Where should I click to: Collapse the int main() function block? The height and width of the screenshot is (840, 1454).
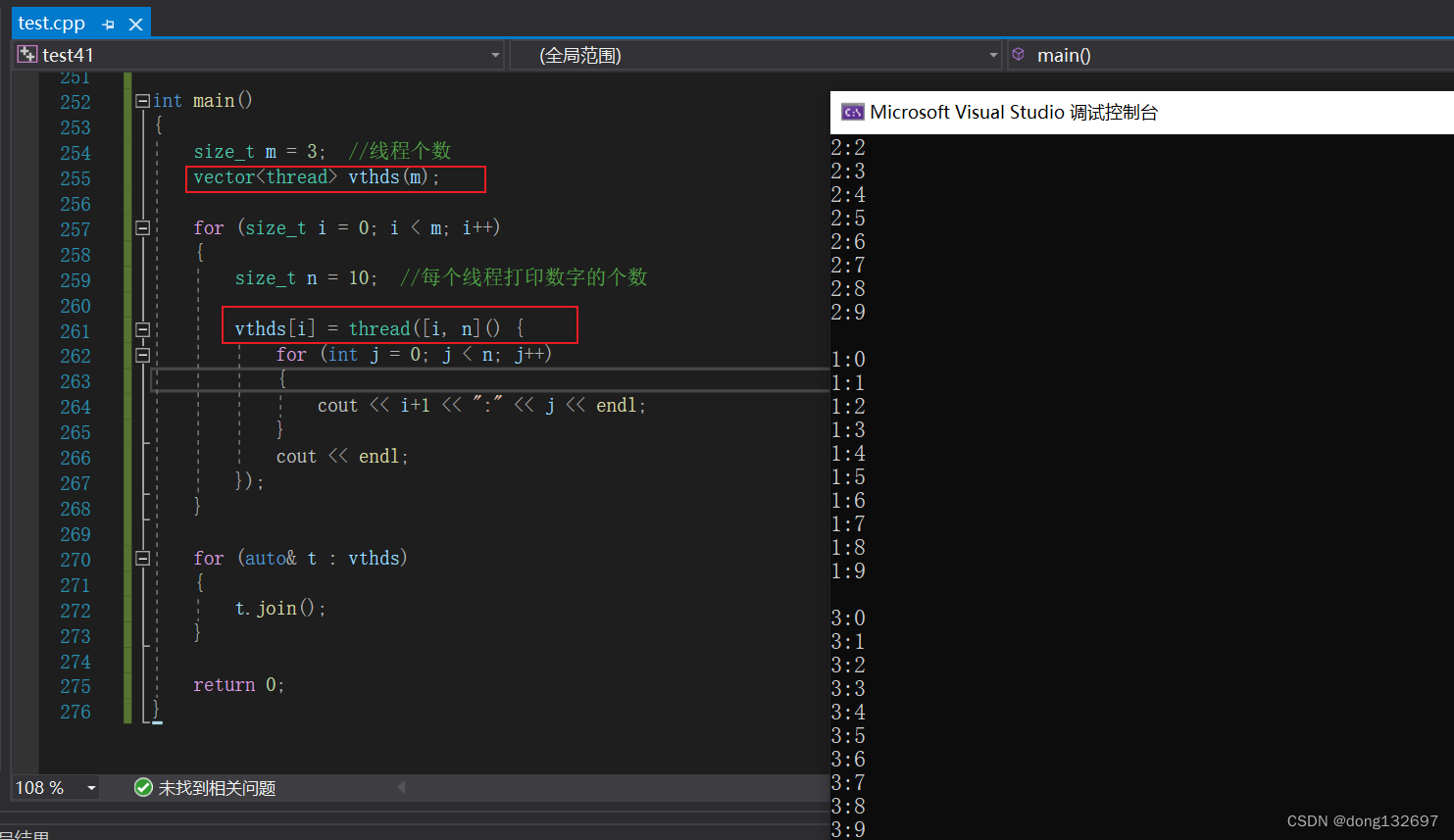tap(142, 101)
